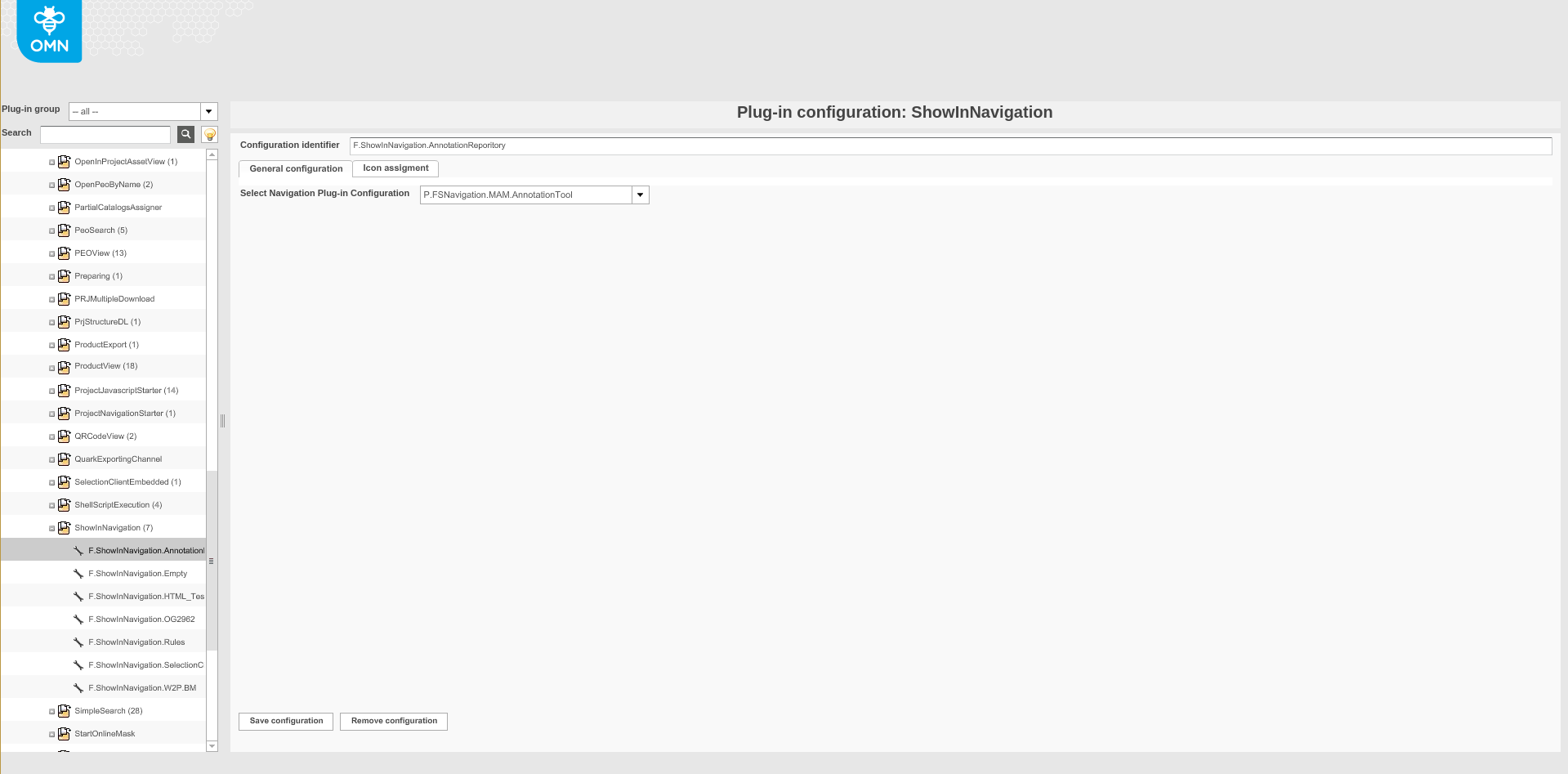Click the PartialCatalogsAssigner plug-in icon
1568x774 pixels.
(64, 208)
